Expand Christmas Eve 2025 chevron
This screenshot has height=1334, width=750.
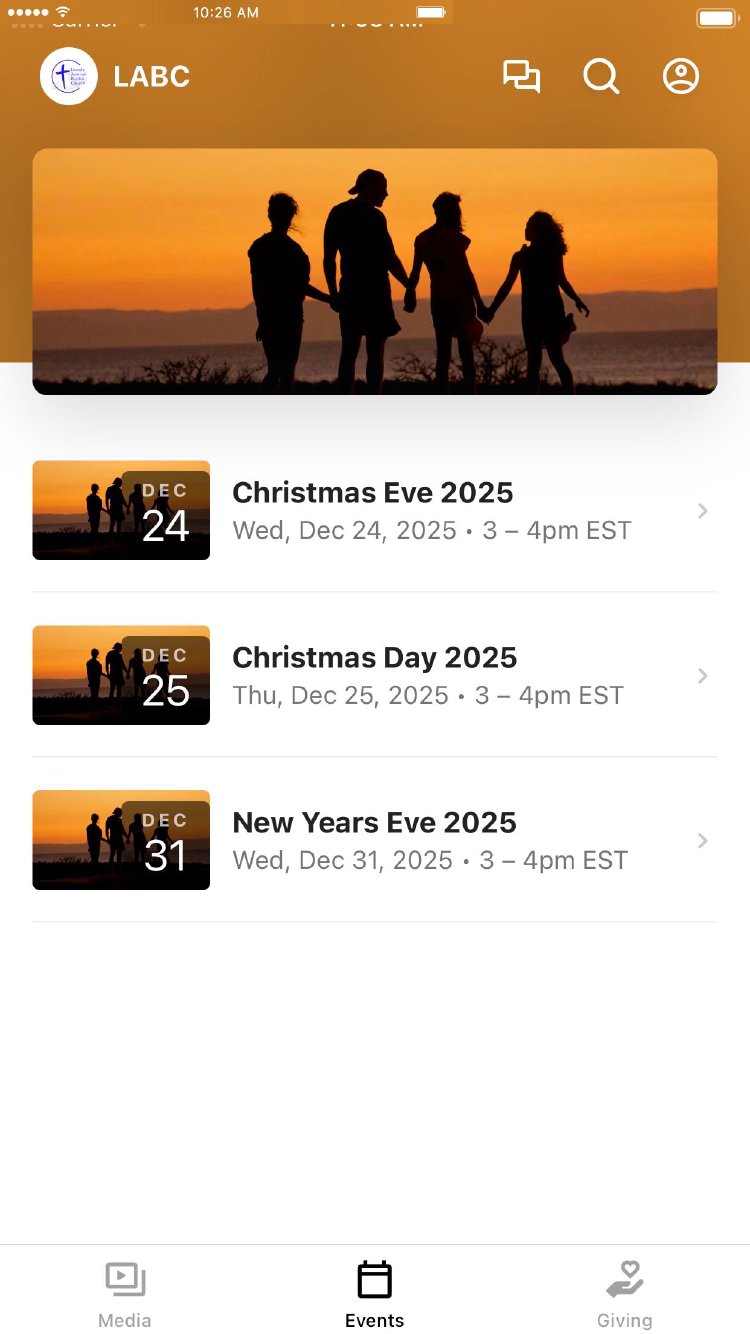click(x=703, y=511)
